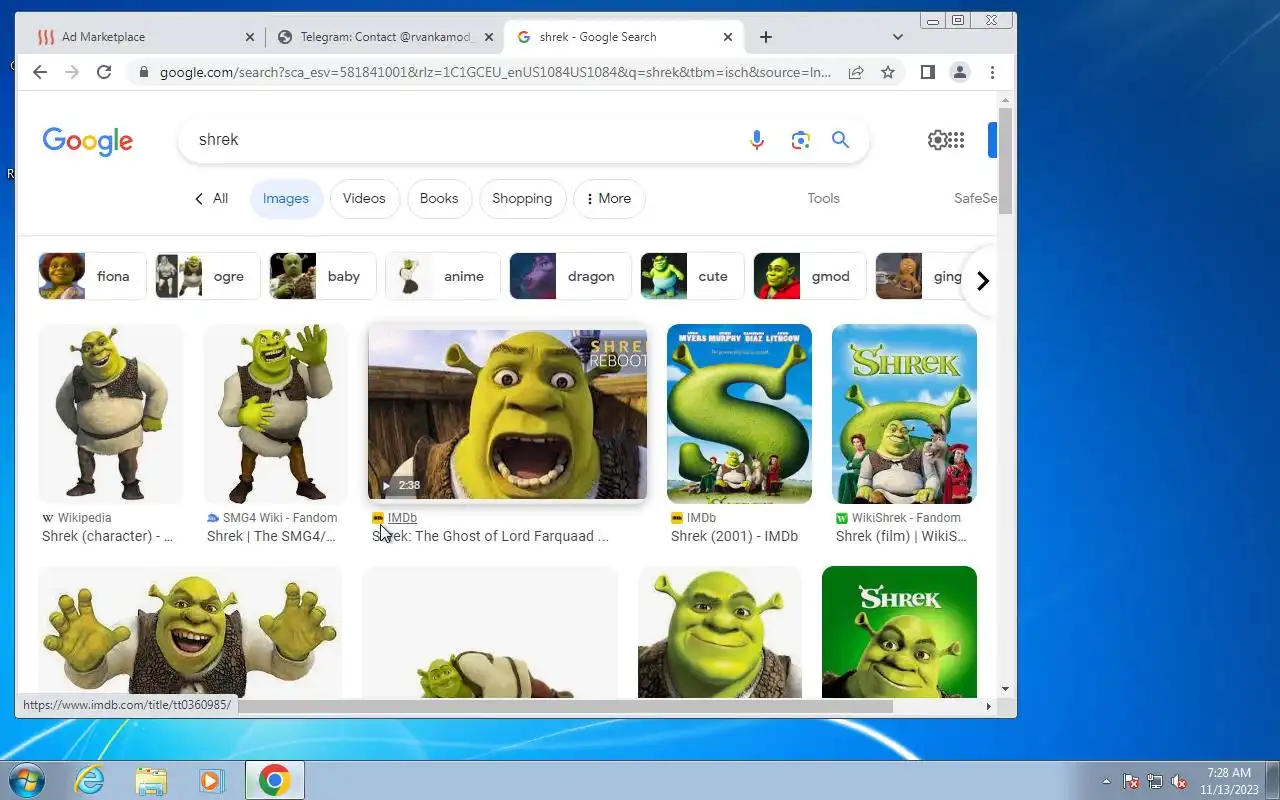Go back to All results

(x=211, y=198)
